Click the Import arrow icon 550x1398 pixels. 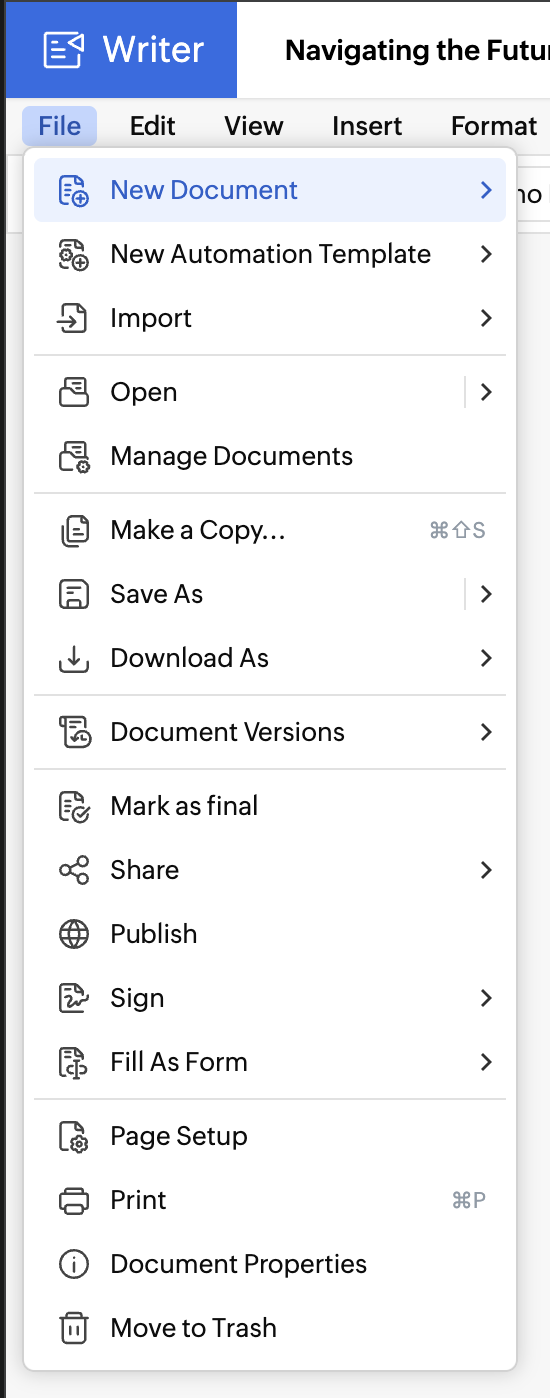tap(74, 318)
